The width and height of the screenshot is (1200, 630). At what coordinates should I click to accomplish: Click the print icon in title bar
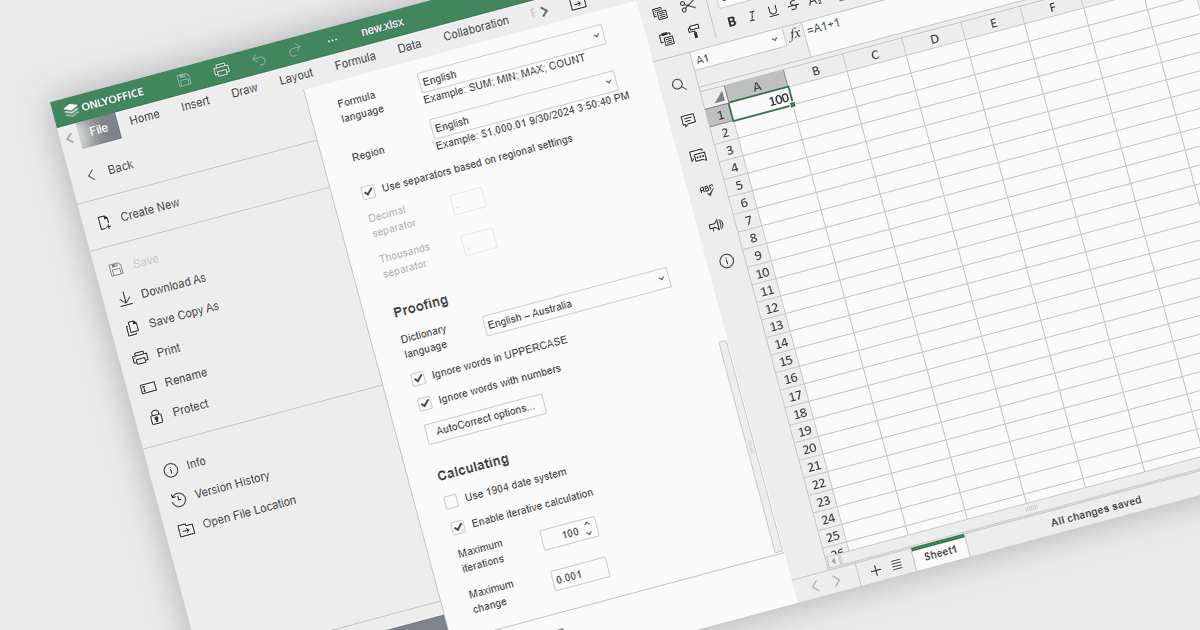[222, 70]
